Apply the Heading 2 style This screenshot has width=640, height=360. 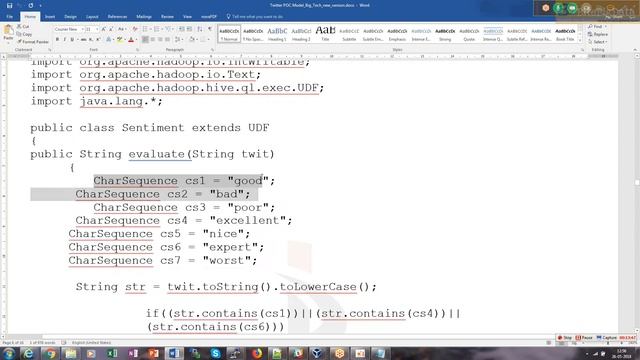tap(301, 34)
